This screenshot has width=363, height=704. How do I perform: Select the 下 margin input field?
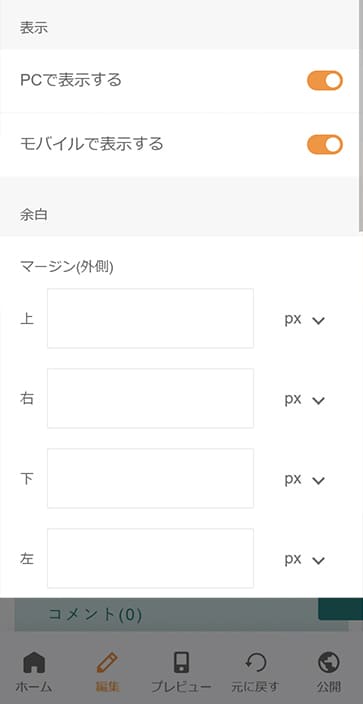coord(151,478)
